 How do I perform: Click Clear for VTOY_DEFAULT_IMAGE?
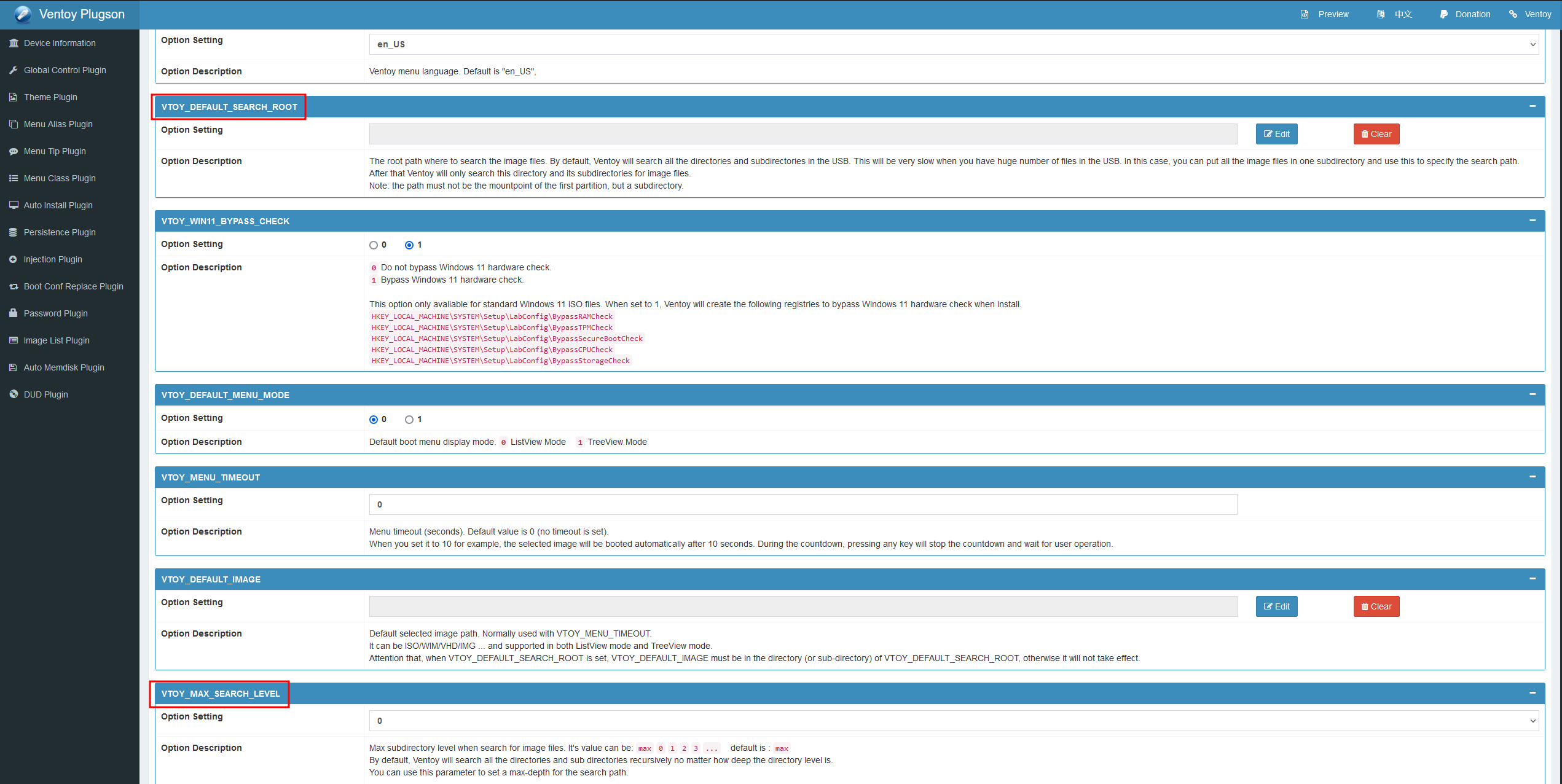pyautogui.click(x=1376, y=606)
